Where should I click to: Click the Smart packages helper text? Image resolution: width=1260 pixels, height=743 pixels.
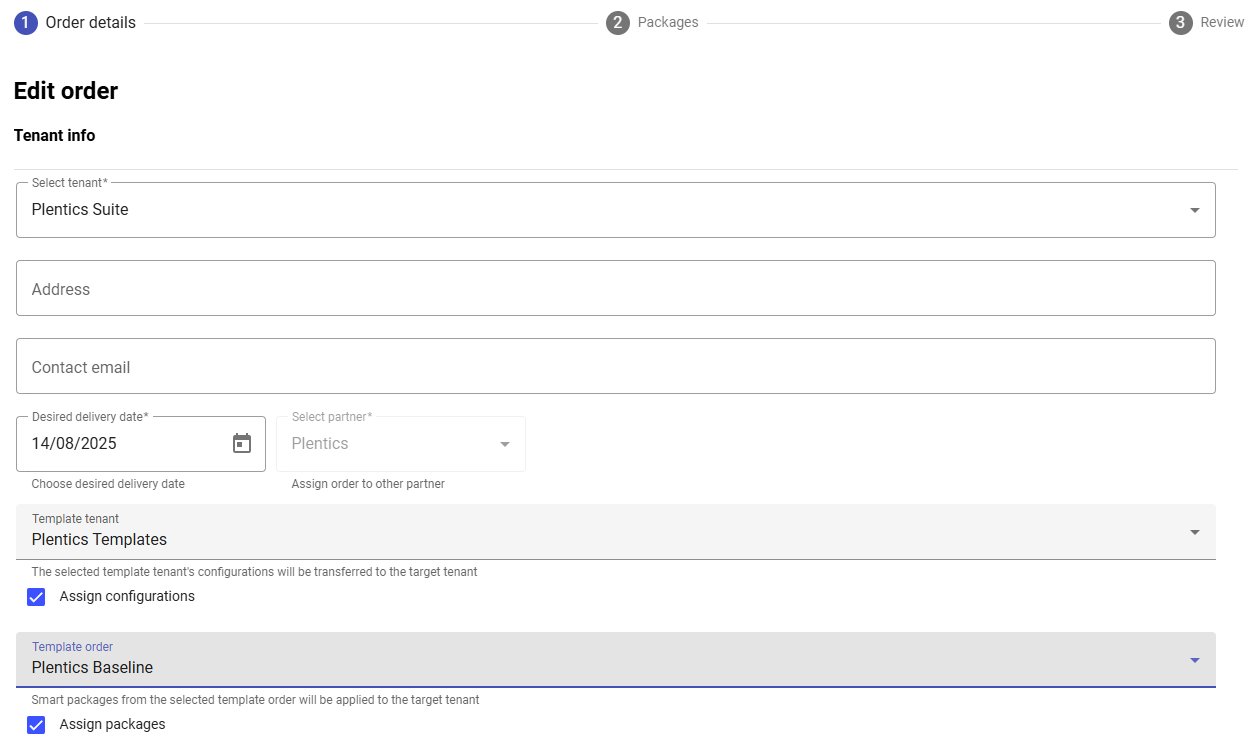pos(255,700)
